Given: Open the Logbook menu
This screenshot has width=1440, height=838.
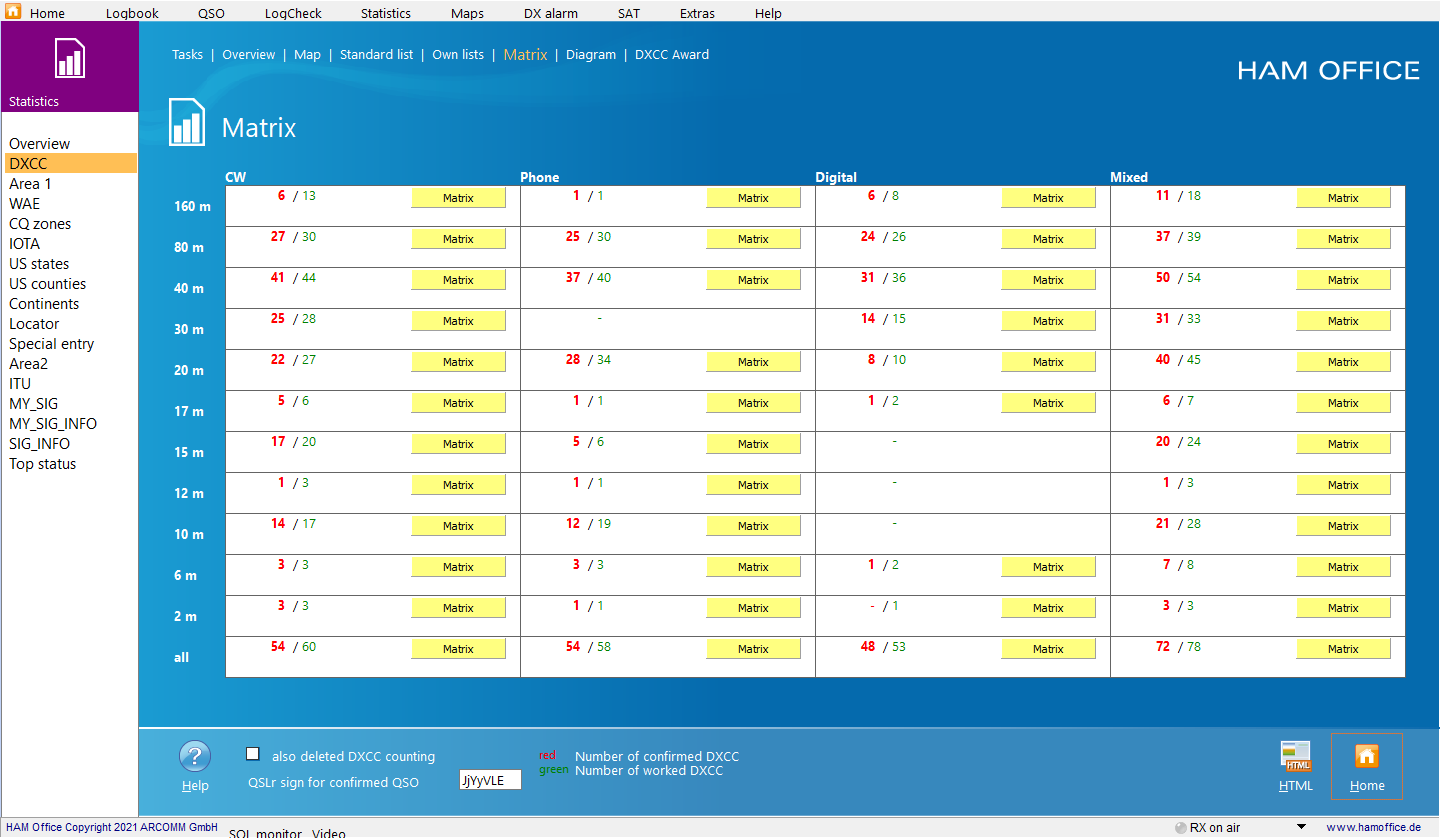Looking at the screenshot, I should (132, 13).
